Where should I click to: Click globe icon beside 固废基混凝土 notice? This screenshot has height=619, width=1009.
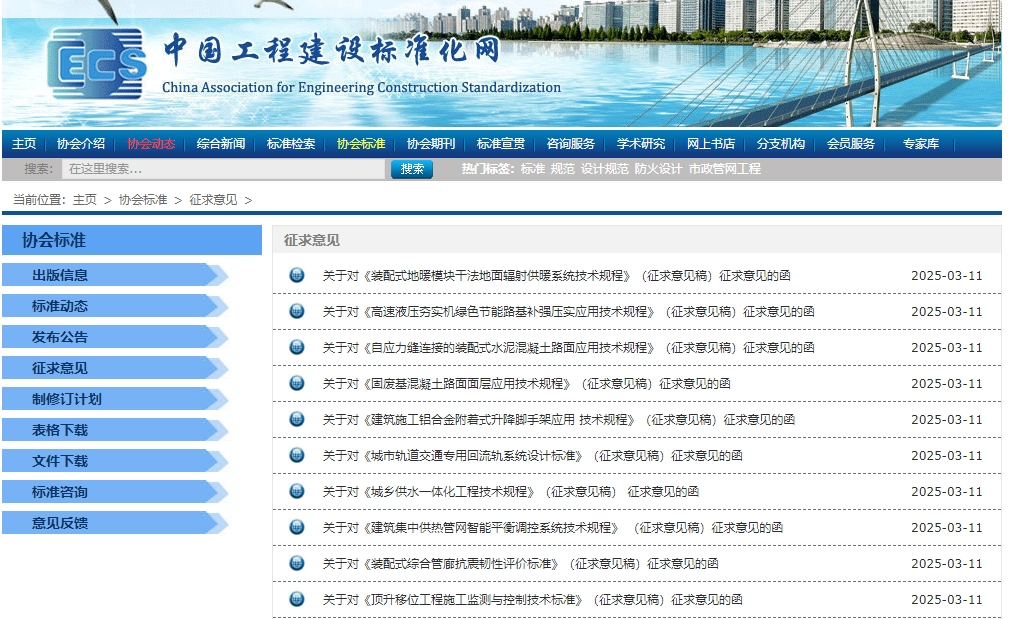296,383
